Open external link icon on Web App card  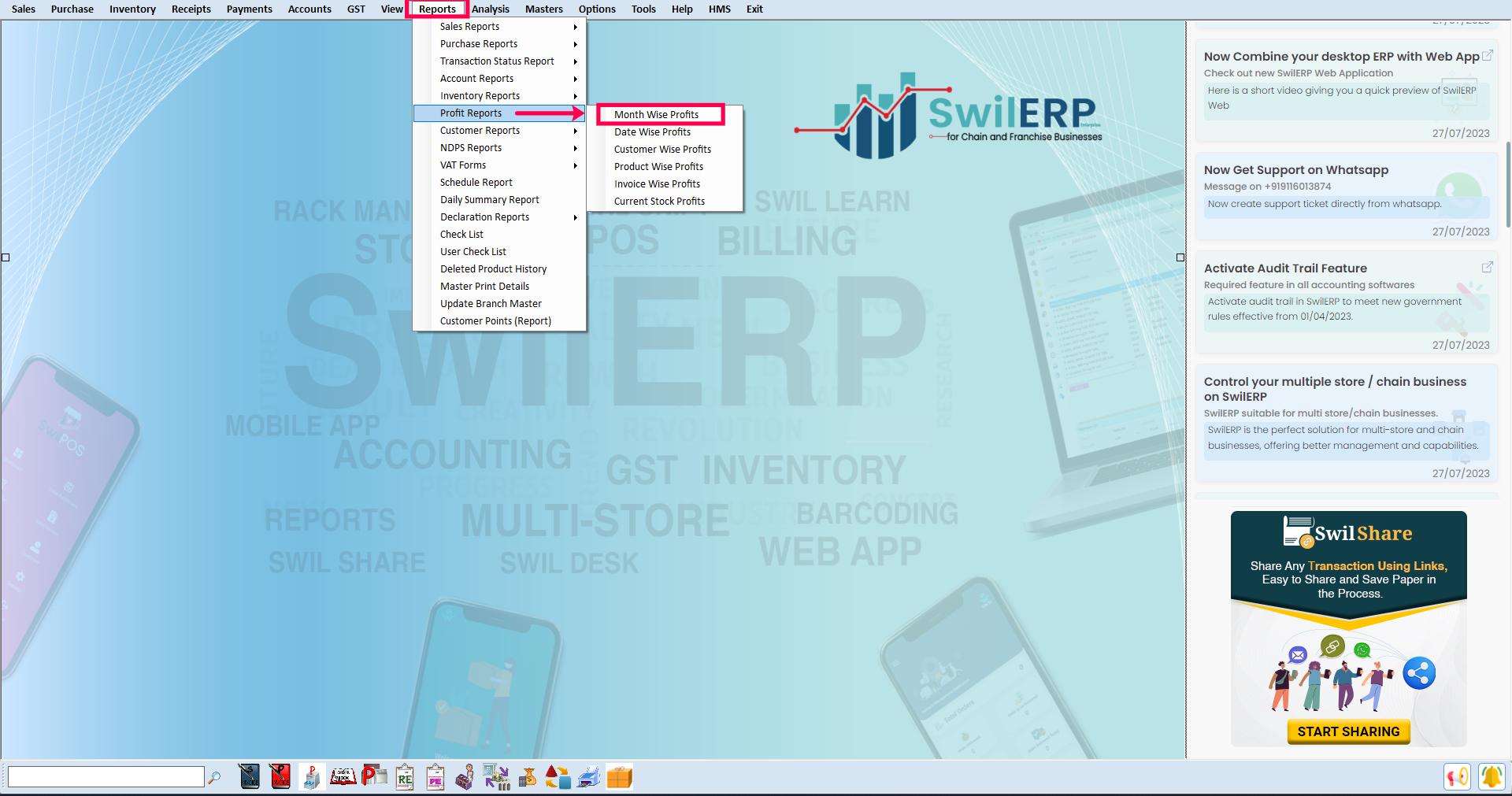1488,56
